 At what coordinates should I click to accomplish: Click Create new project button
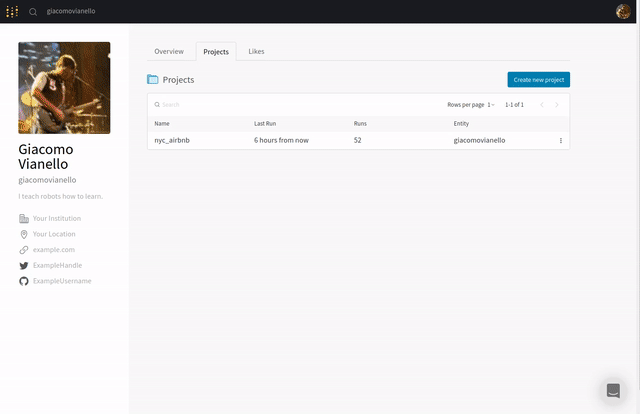(x=539, y=80)
